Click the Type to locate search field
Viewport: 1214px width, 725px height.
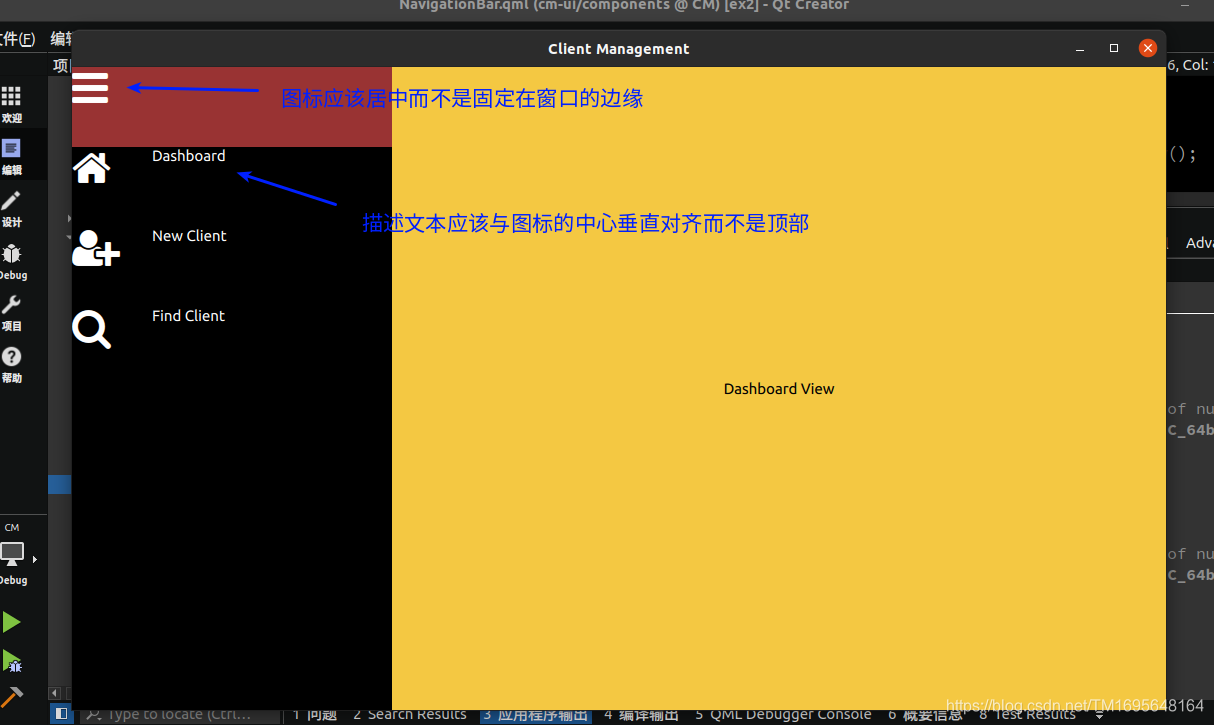pos(180,714)
